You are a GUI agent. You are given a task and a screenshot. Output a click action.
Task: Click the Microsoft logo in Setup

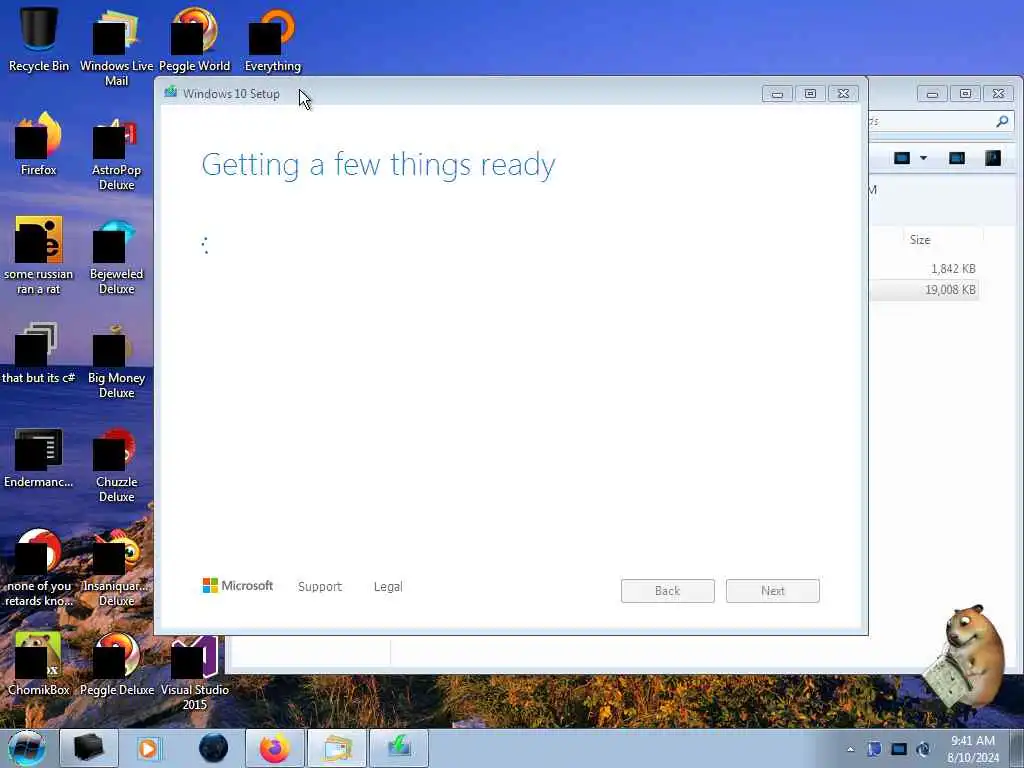coord(238,586)
